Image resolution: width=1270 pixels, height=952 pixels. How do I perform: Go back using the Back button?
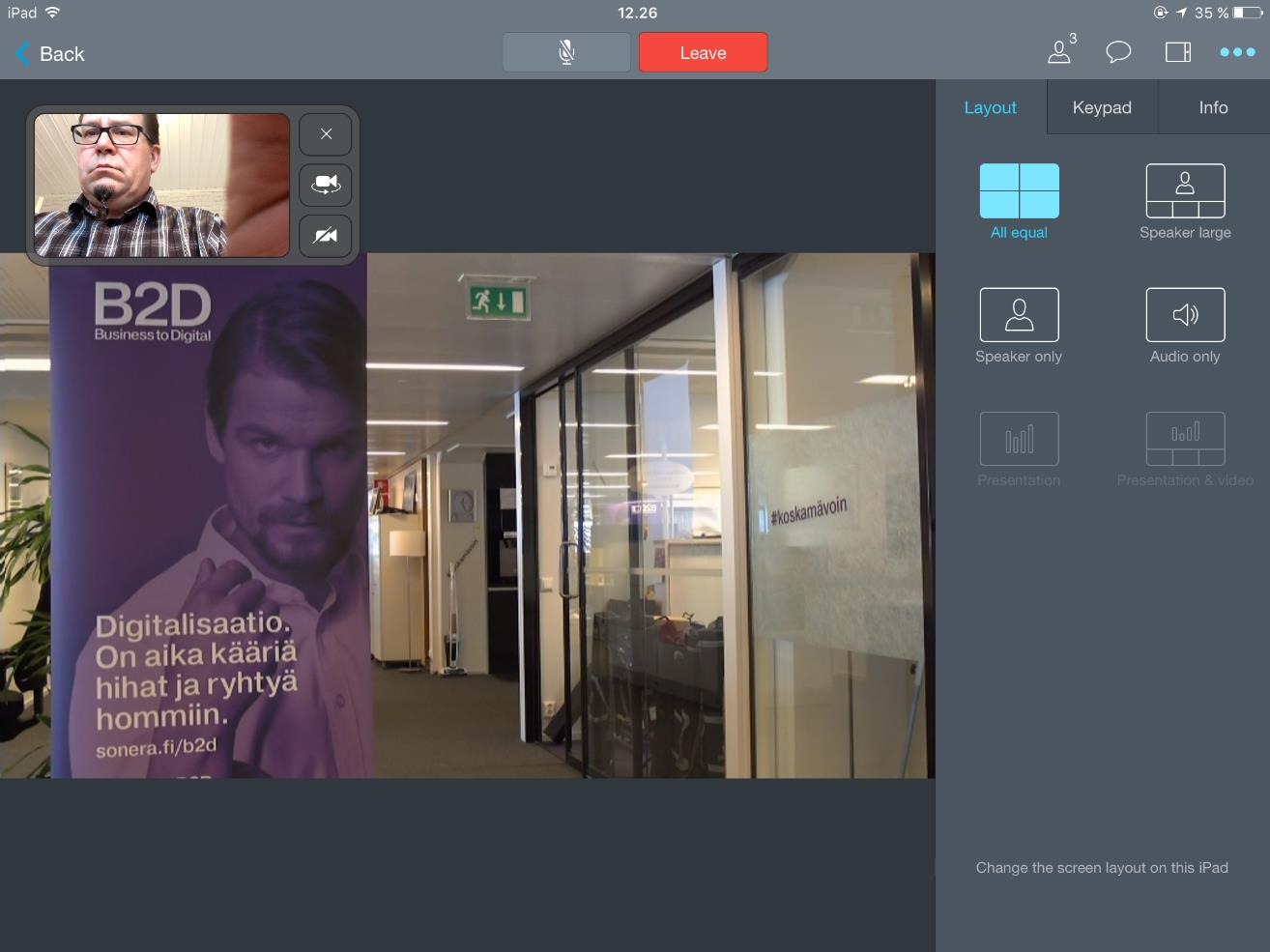pyautogui.click(x=50, y=54)
